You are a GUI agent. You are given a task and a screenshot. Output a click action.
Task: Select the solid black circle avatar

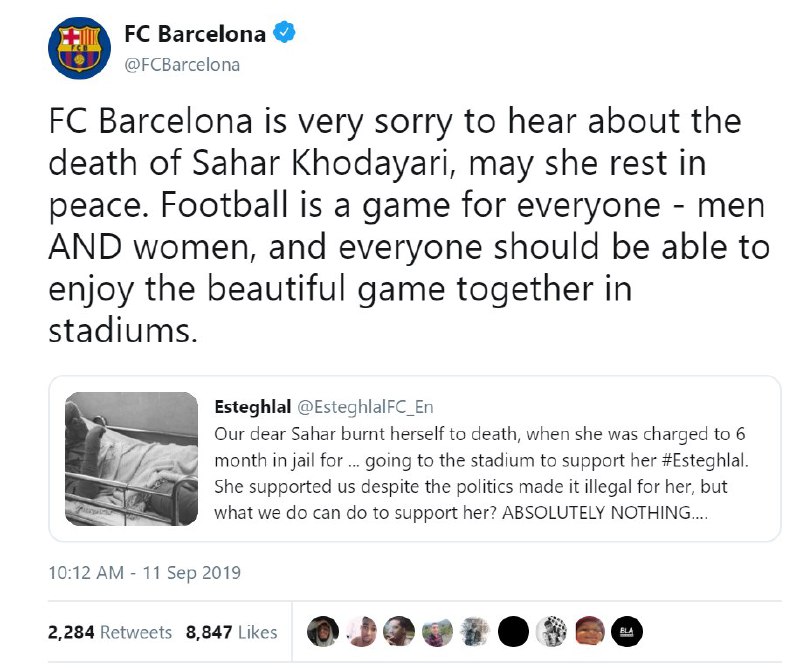[512, 631]
